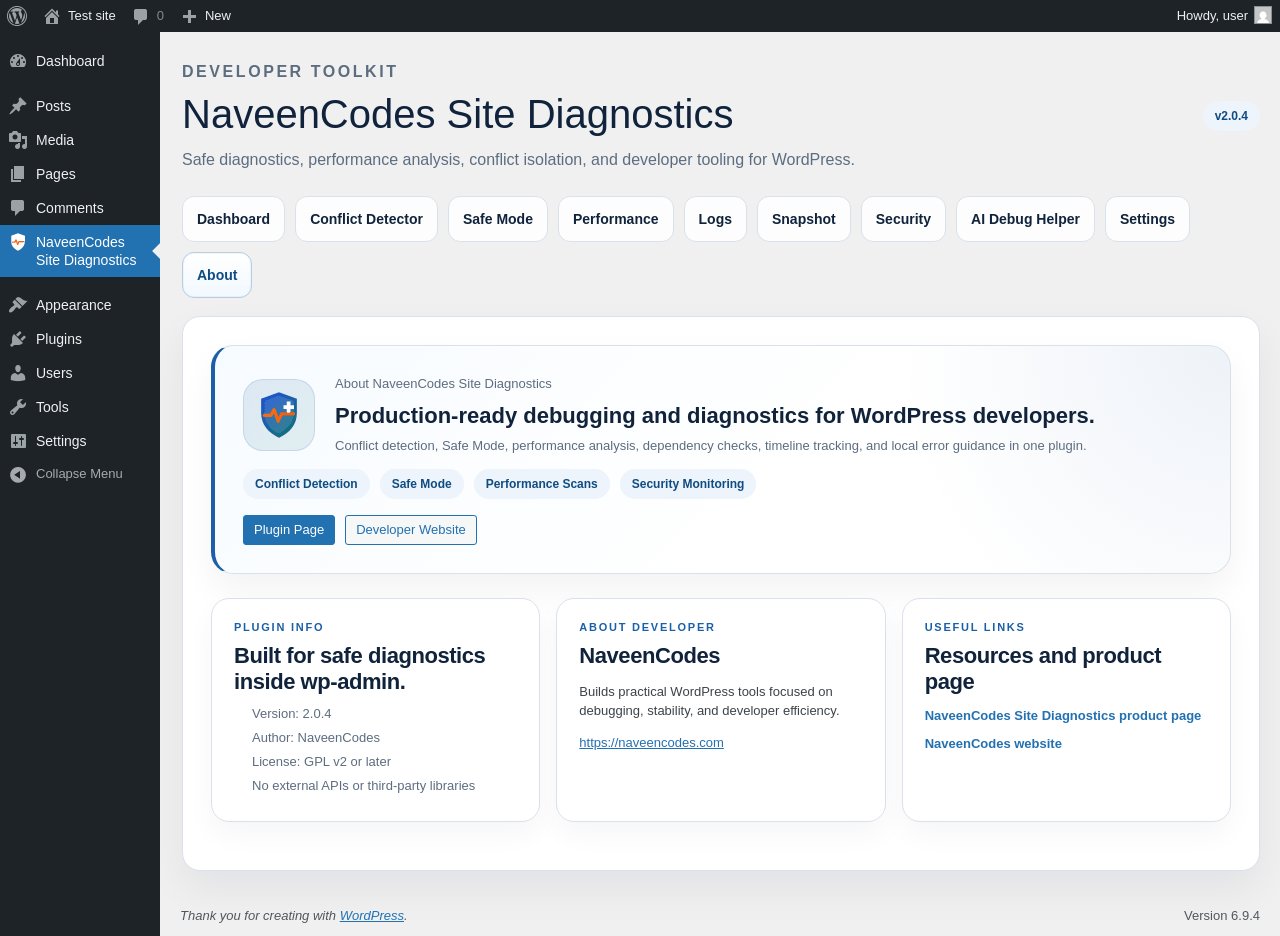Image resolution: width=1280 pixels, height=936 pixels.
Task: Open Plugins in the sidebar menu
Action: click(x=80, y=339)
